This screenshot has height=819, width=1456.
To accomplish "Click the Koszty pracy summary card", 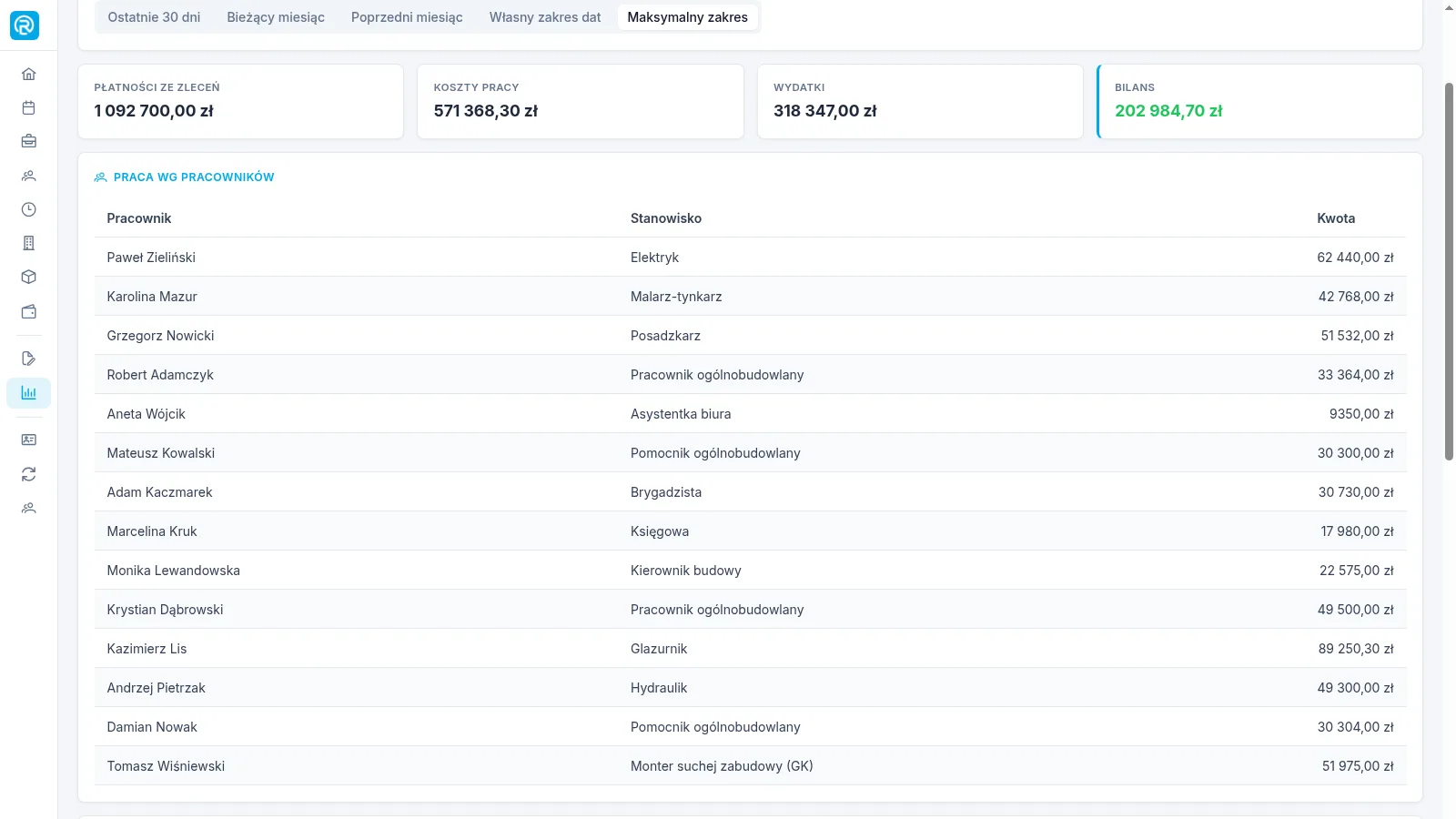I will [x=580, y=101].
